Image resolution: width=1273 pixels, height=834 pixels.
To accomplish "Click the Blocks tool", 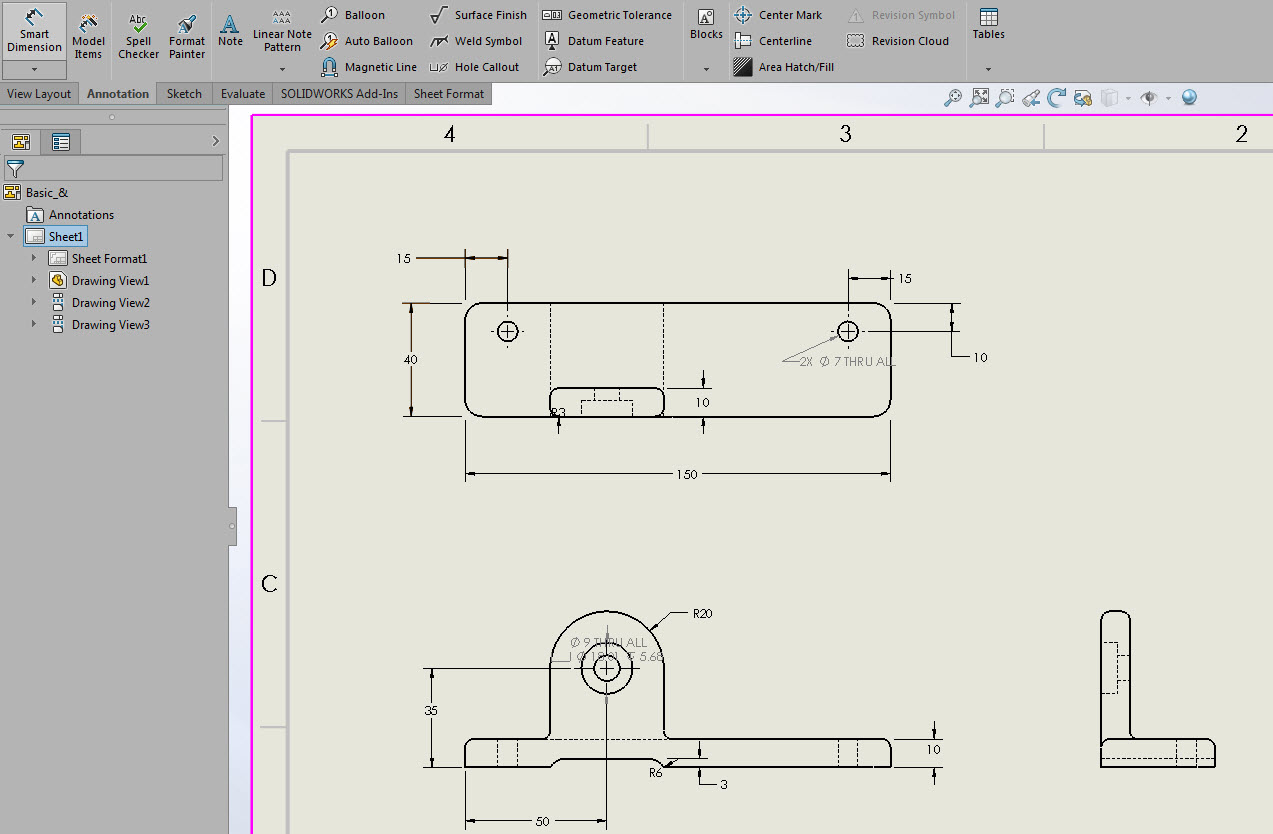I will coord(706,25).
